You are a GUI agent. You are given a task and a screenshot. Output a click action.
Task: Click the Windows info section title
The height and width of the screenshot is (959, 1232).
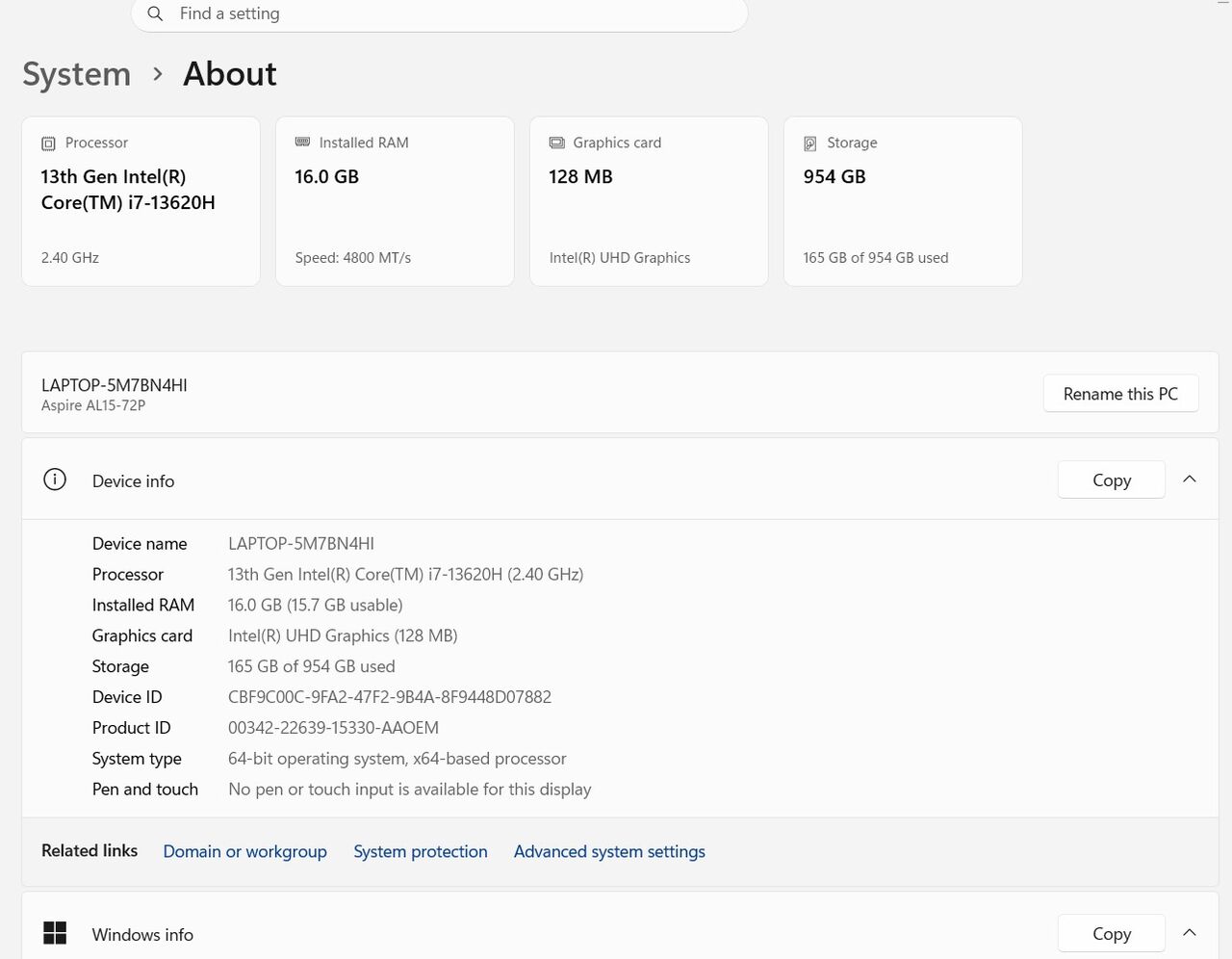142,935
